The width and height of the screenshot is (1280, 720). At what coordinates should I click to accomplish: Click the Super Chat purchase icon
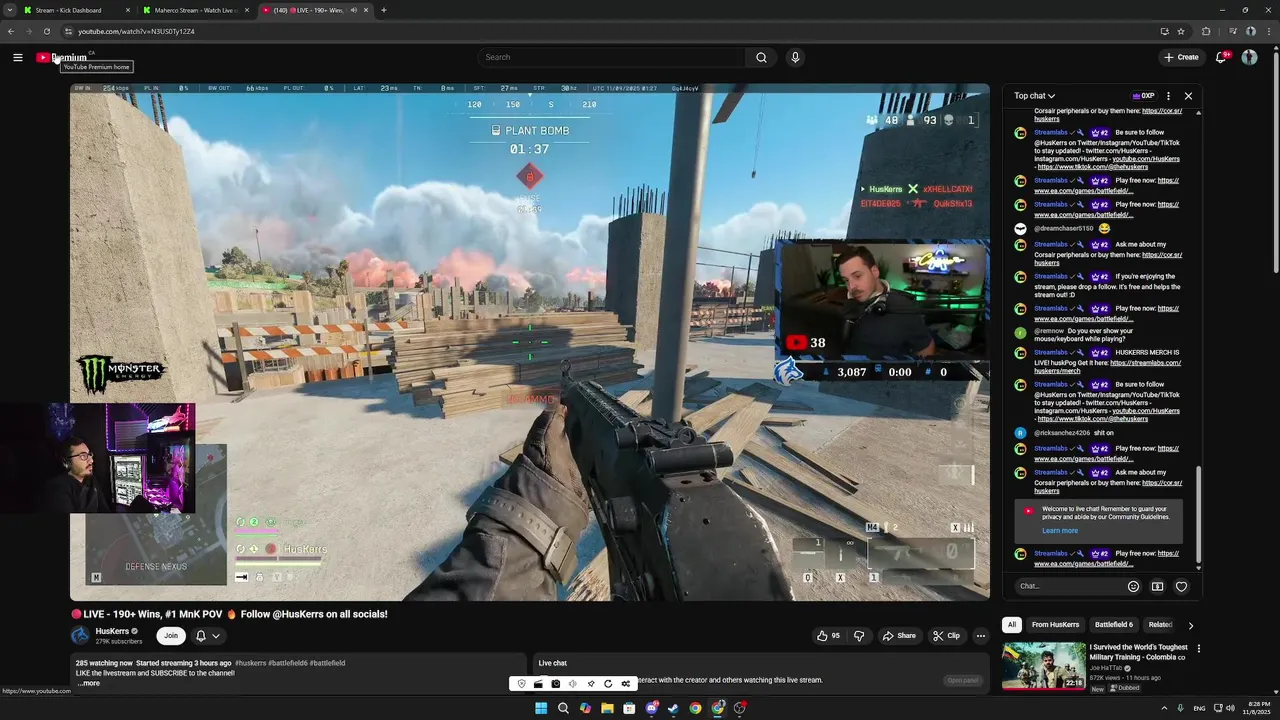[1157, 587]
